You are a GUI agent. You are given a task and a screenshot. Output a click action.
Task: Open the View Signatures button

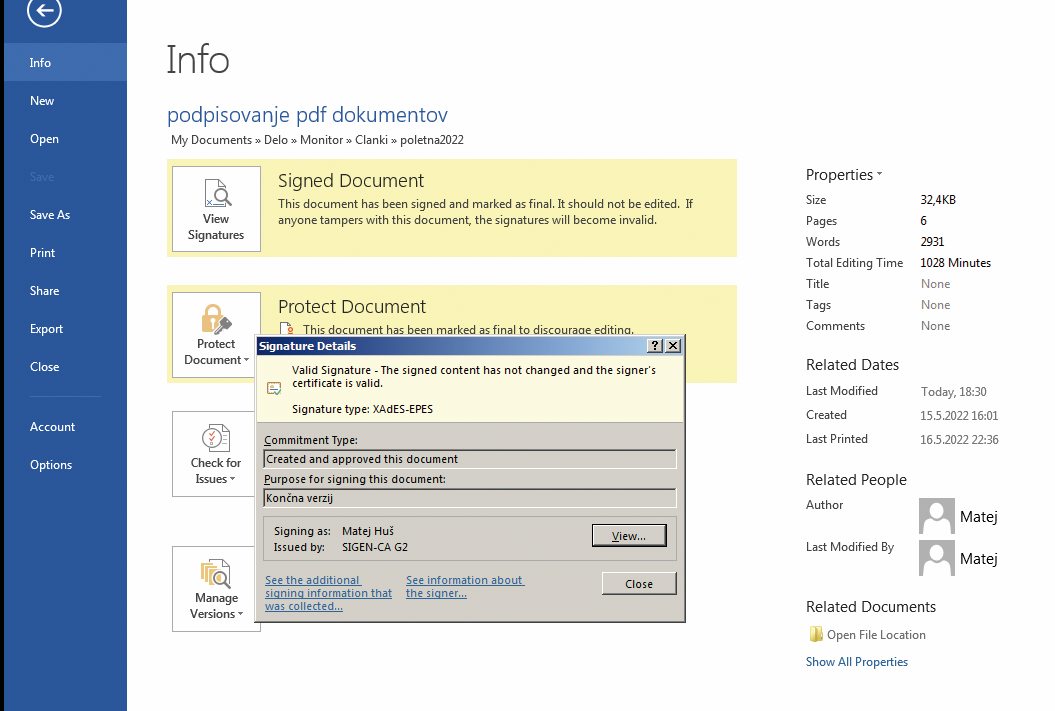pyautogui.click(x=216, y=209)
